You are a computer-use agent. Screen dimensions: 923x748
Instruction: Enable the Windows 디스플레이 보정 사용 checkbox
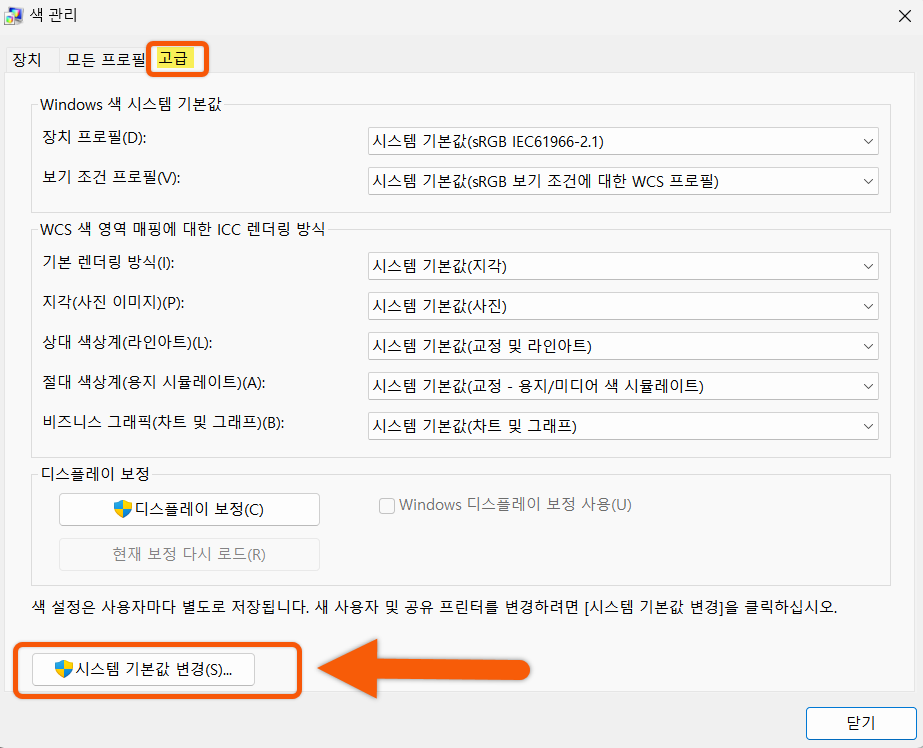[386, 505]
